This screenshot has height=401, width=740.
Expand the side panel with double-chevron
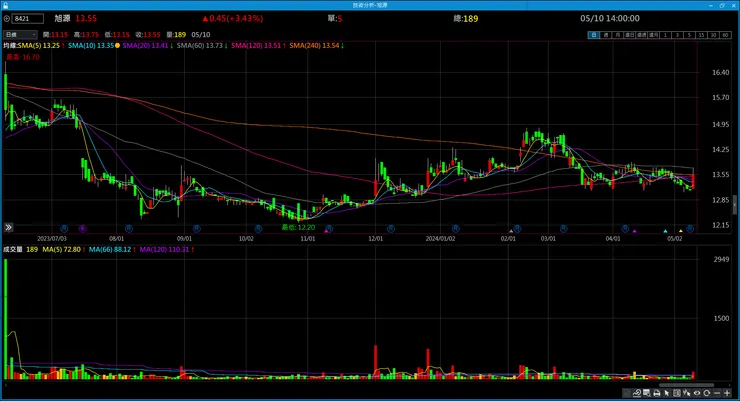tap(8, 227)
